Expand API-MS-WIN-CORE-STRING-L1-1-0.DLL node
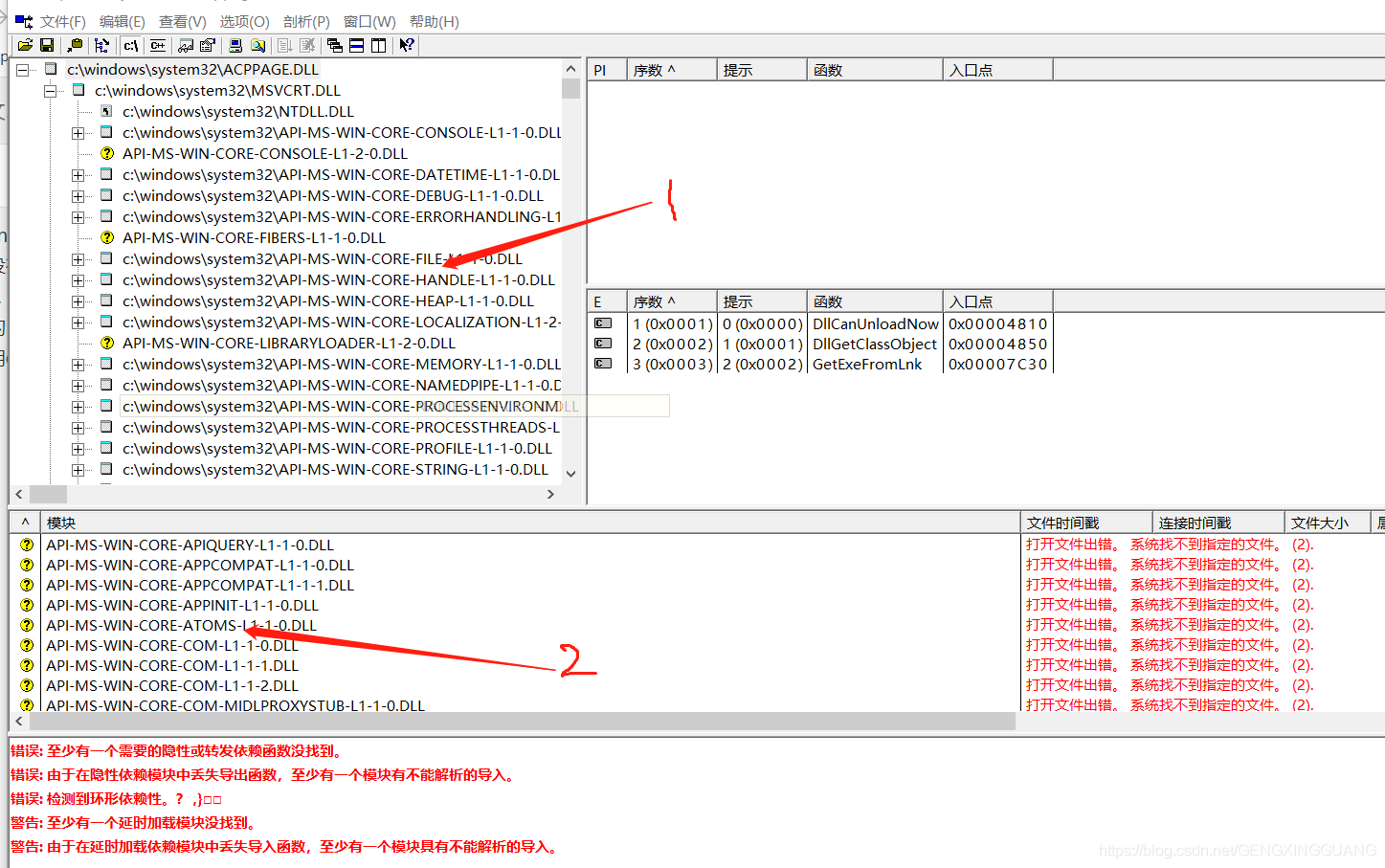 [x=78, y=470]
